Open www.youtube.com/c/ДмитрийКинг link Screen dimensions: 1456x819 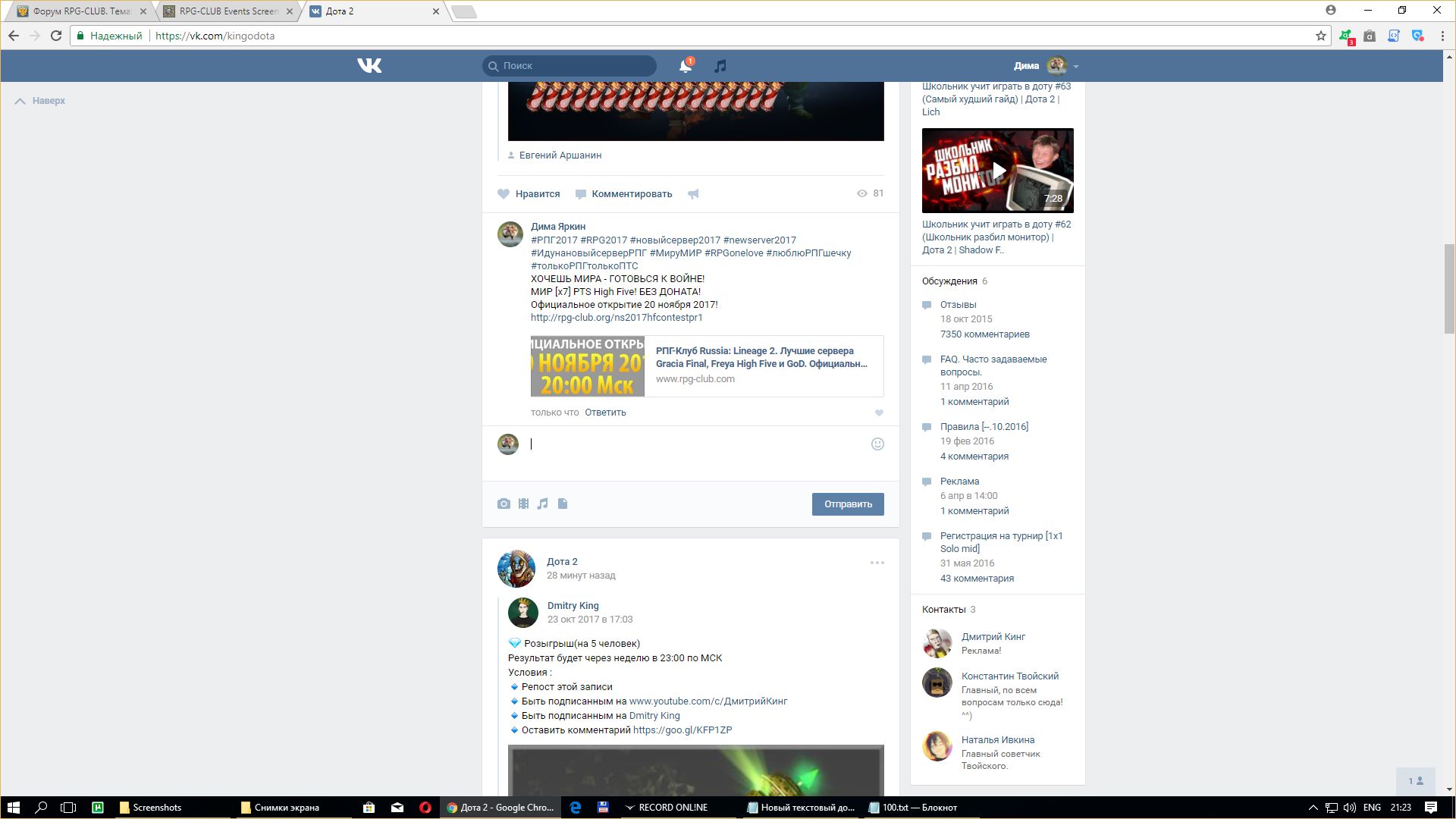pyautogui.click(x=708, y=701)
